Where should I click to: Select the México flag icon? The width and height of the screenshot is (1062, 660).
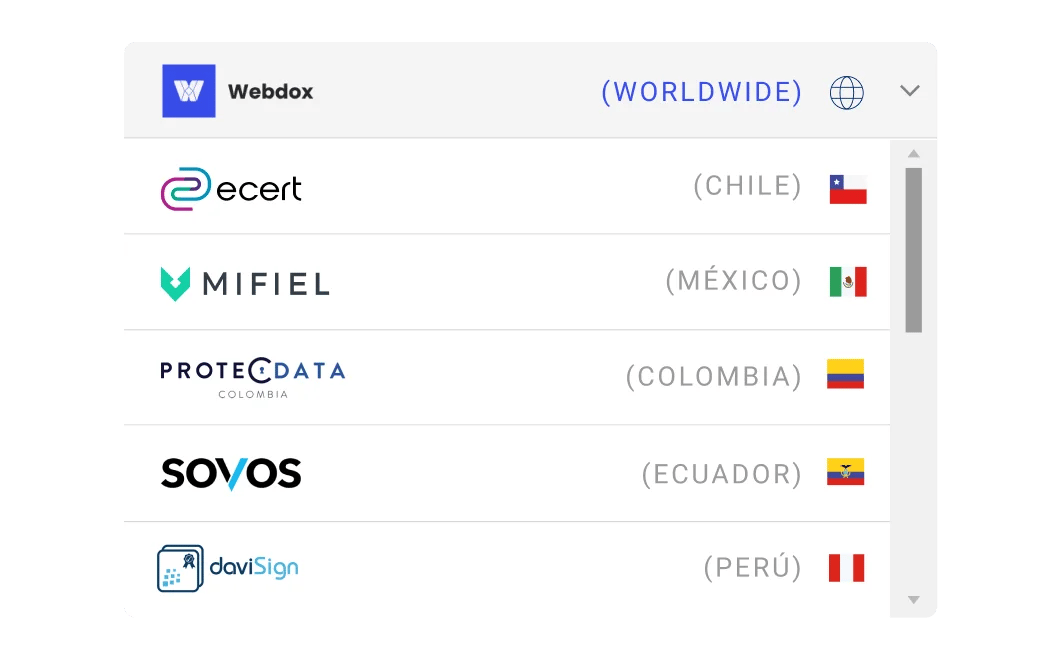coord(848,282)
